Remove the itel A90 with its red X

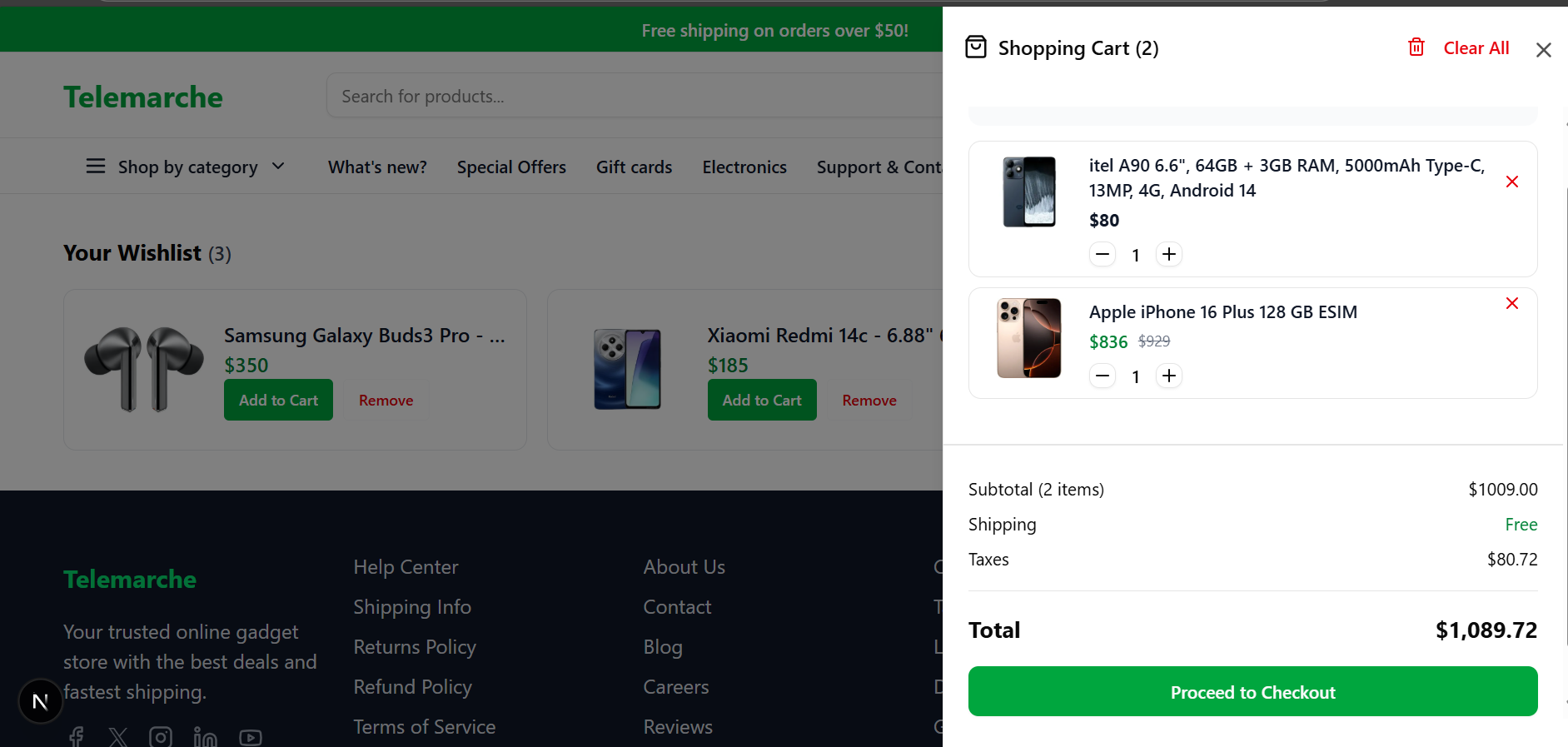click(1512, 181)
